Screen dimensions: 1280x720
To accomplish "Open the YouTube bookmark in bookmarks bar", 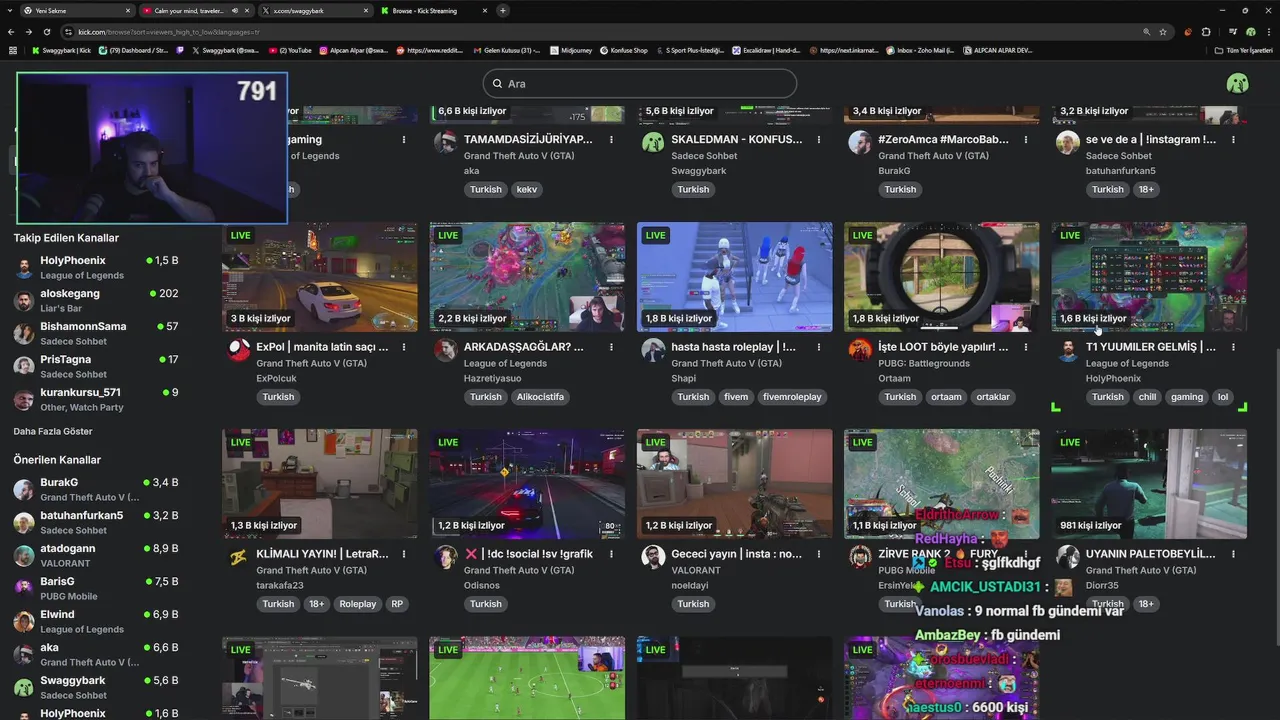I will 290,50.
